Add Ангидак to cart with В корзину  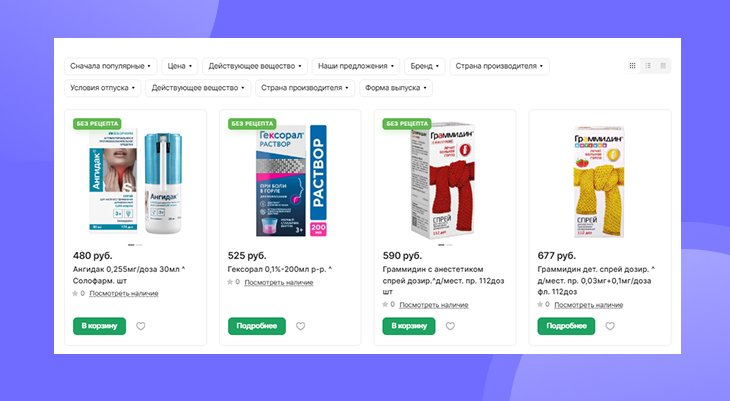click(99, 326)
